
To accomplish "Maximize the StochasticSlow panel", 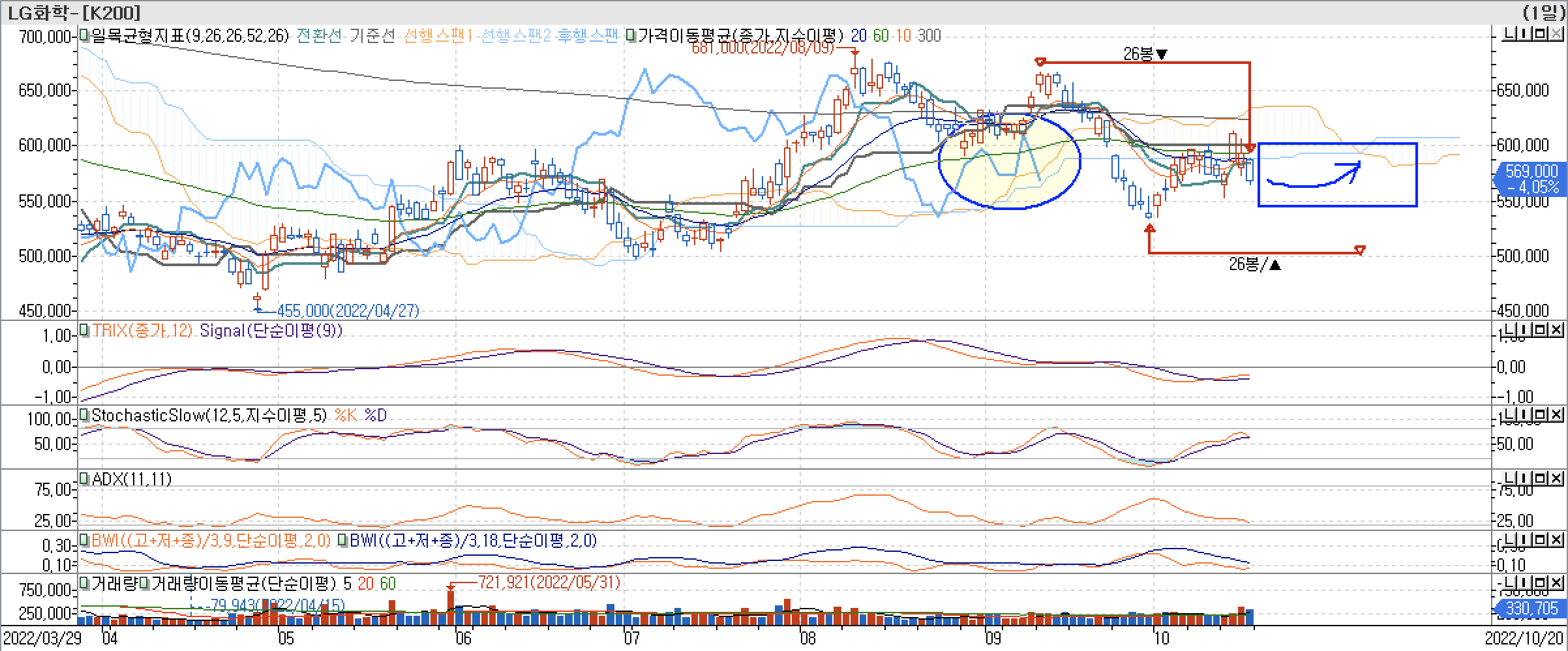I will [1540, 415].
